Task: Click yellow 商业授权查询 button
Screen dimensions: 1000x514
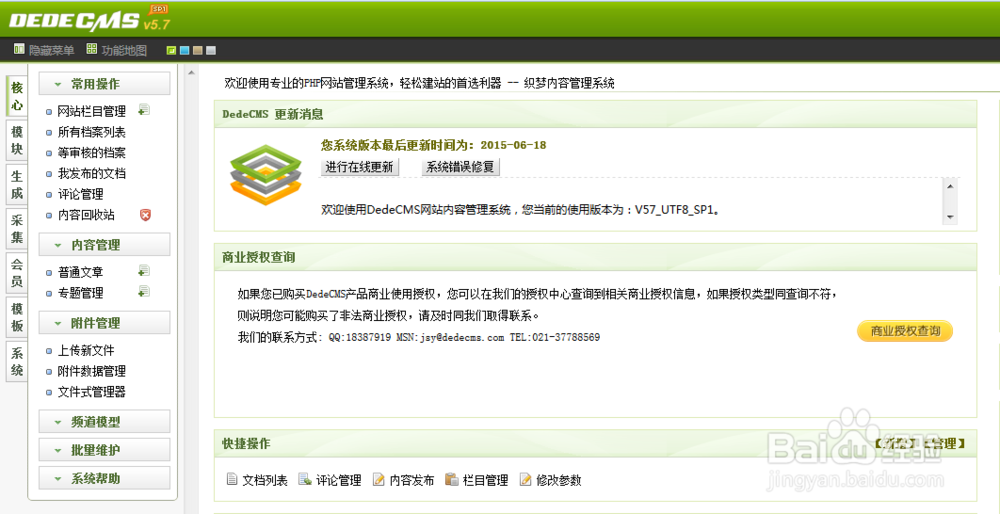Action: click(904, 331)
